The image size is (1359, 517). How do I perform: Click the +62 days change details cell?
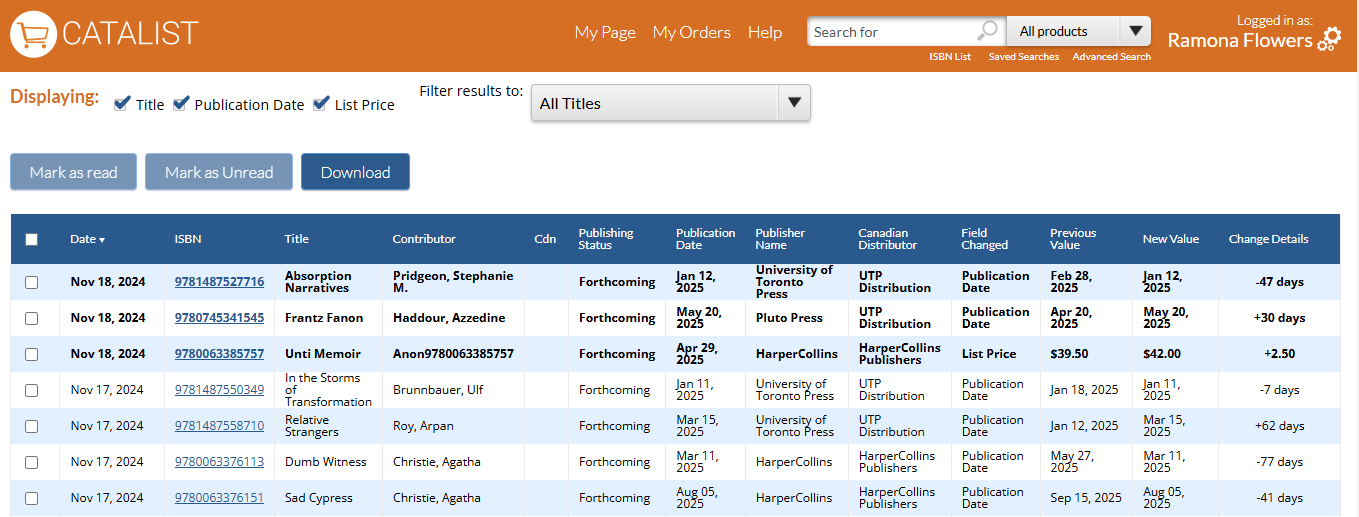[1279, 426]
